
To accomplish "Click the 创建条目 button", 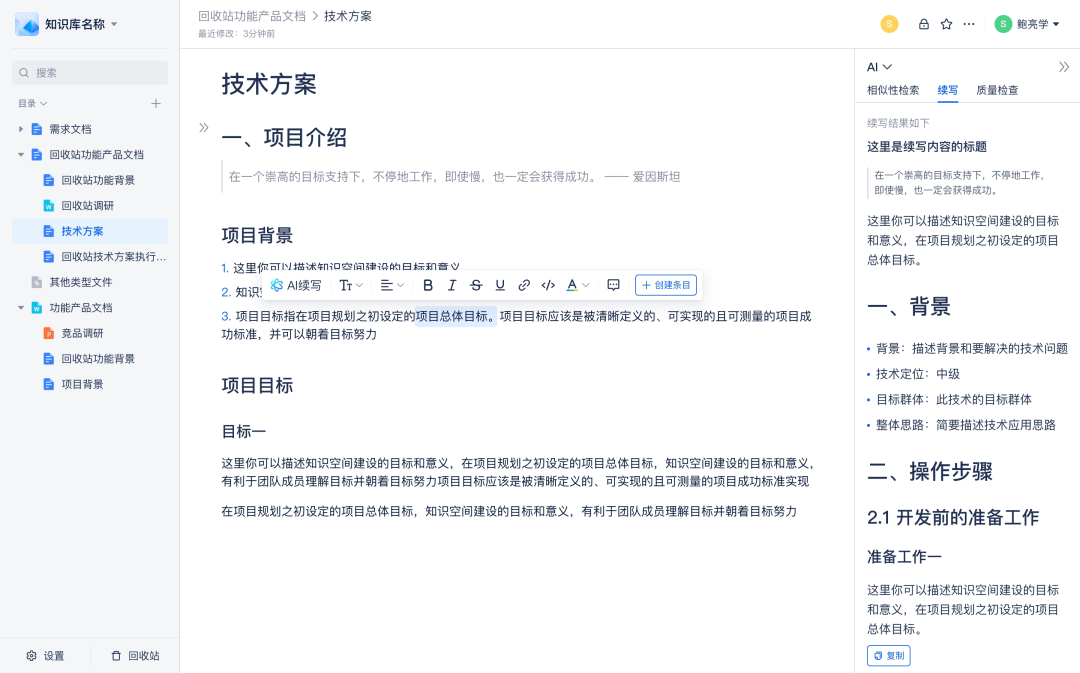I will pyautogui.click(x=666, y=285).
